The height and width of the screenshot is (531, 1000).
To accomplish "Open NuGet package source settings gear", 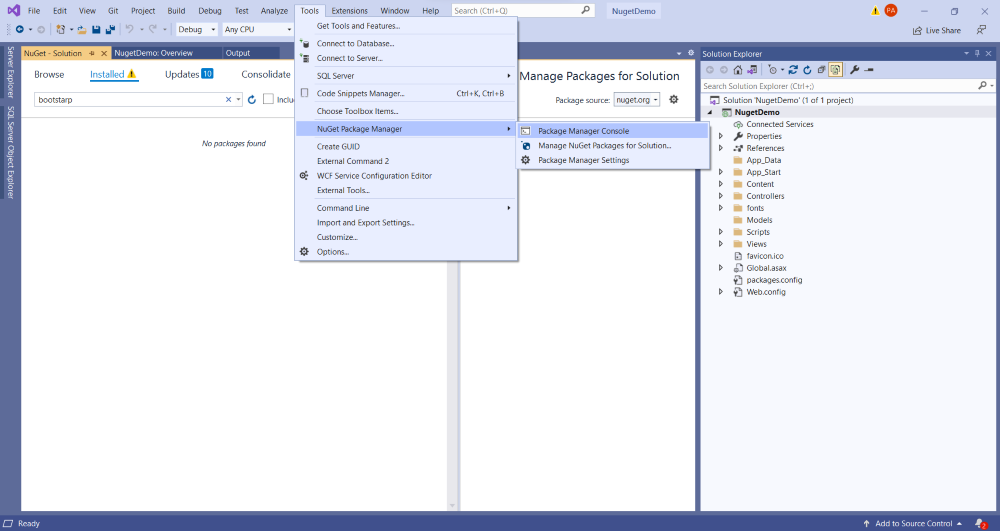I will pyautogui.click(x=673, y=99).
